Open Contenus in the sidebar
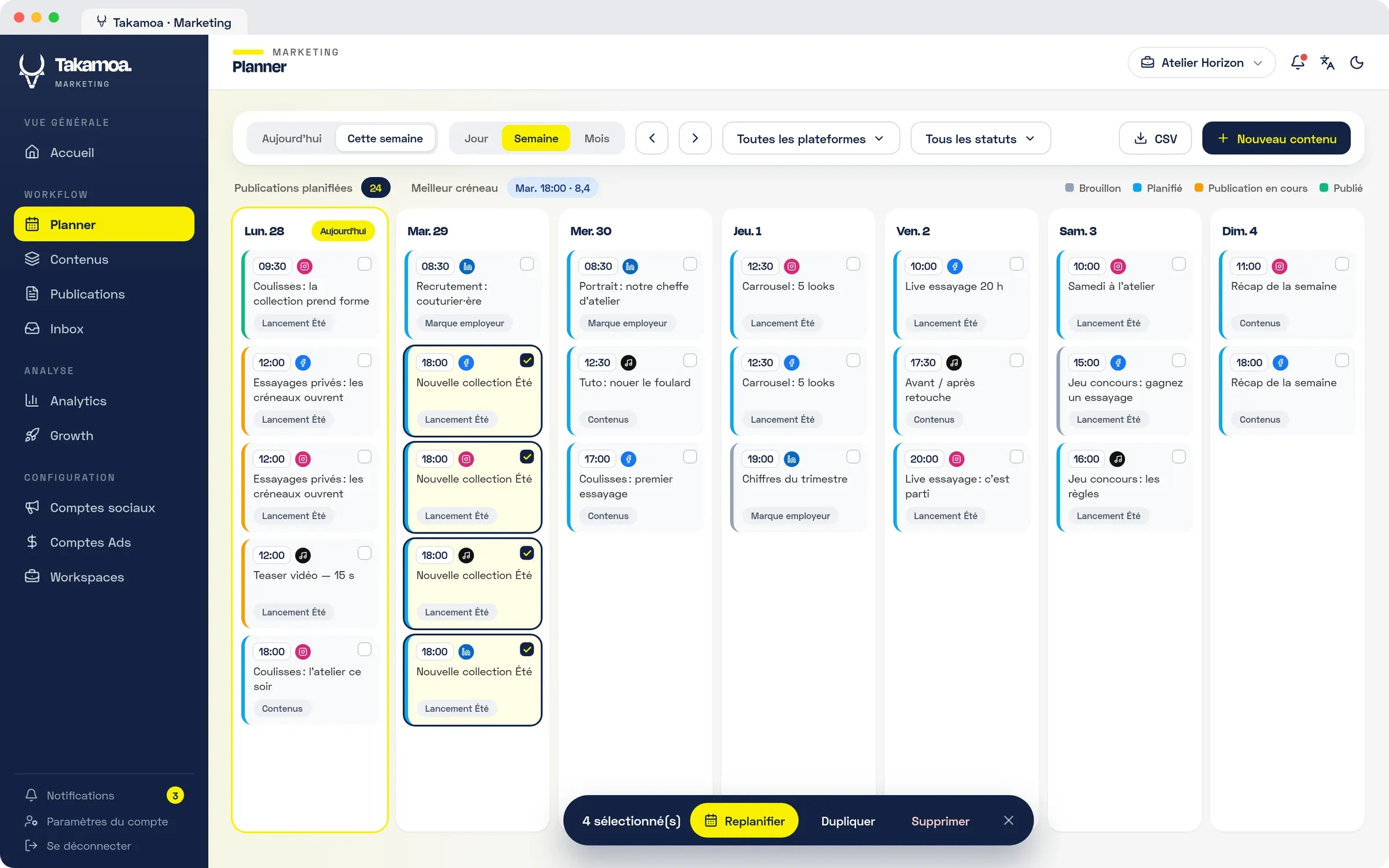The height and width of the screenshot is (868, 1389). click(104, 259)
